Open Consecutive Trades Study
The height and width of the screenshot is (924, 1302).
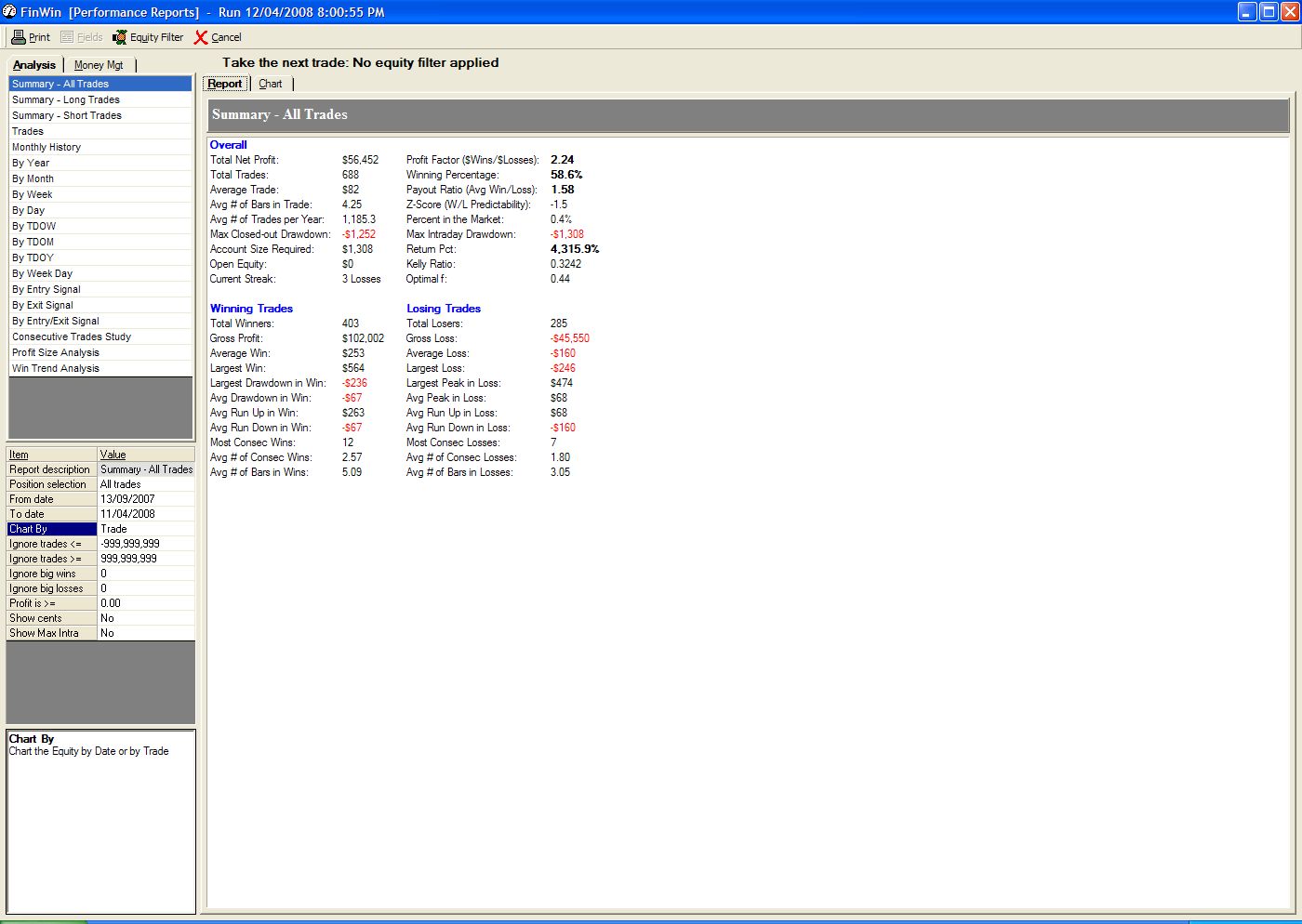(x=100, y=337)
